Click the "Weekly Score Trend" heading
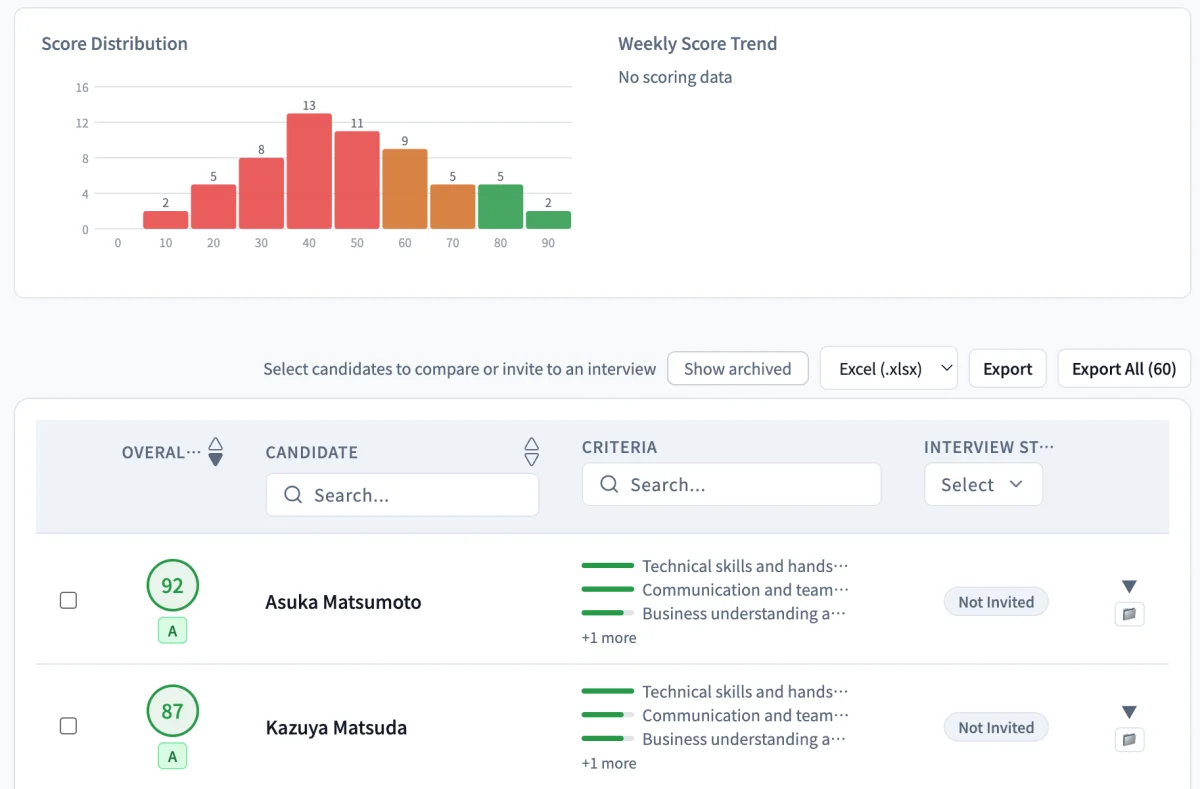Image resolution: width=1200 pixels, height=789 pixels. [x=697, y=44]
